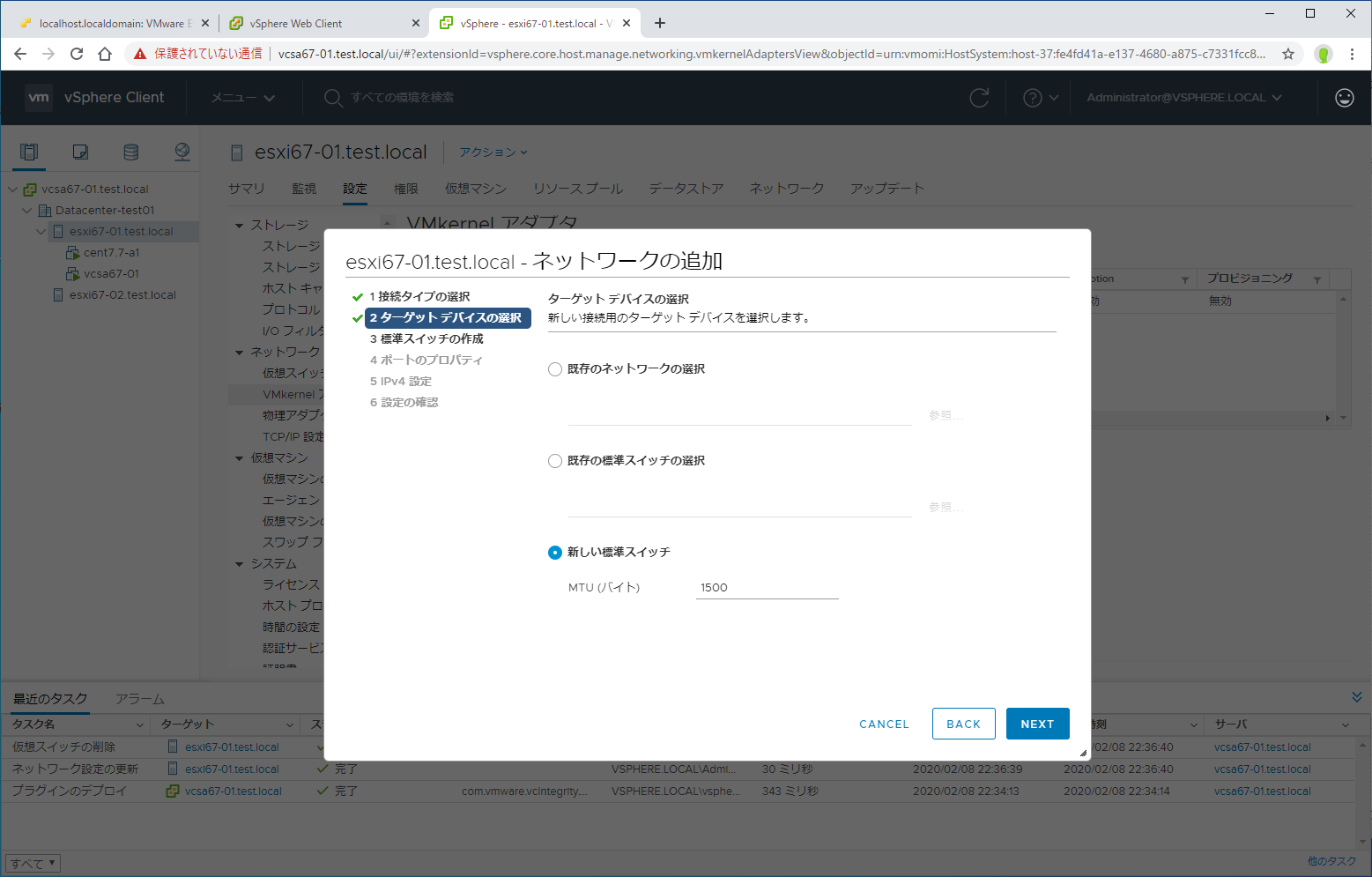1372x877 pixels.
Task: Click the vSphere Client vm logo
Action: click(39, 97)
